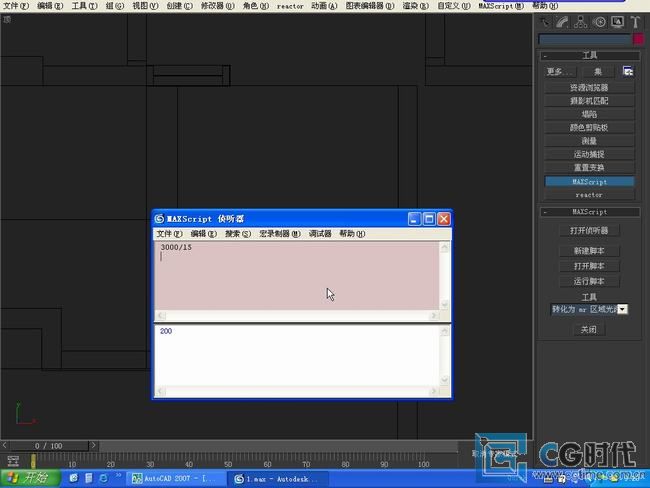Click the 集 button
Image resolution: width=650 pixels, height=488 pixels.
(x=597, y=72)
